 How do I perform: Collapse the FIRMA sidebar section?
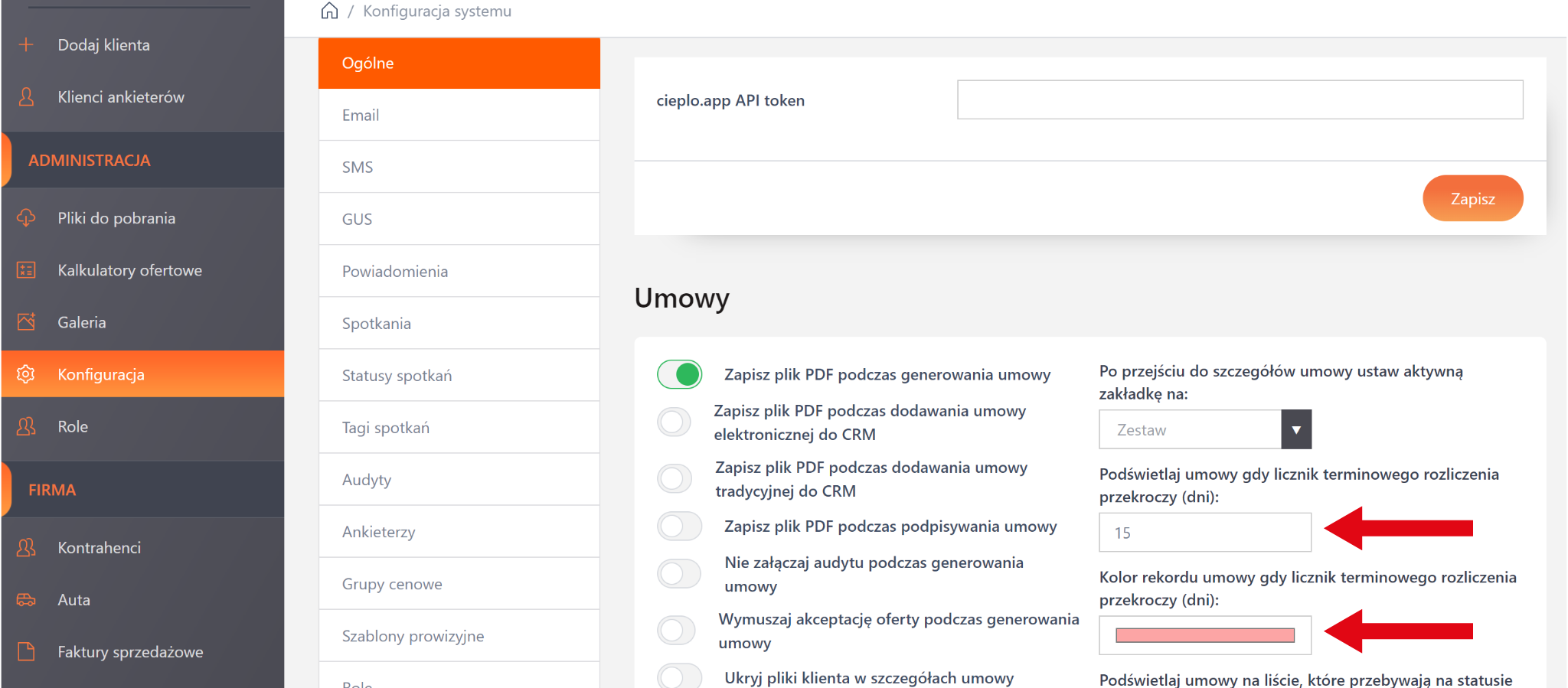[x=52, y=490]
